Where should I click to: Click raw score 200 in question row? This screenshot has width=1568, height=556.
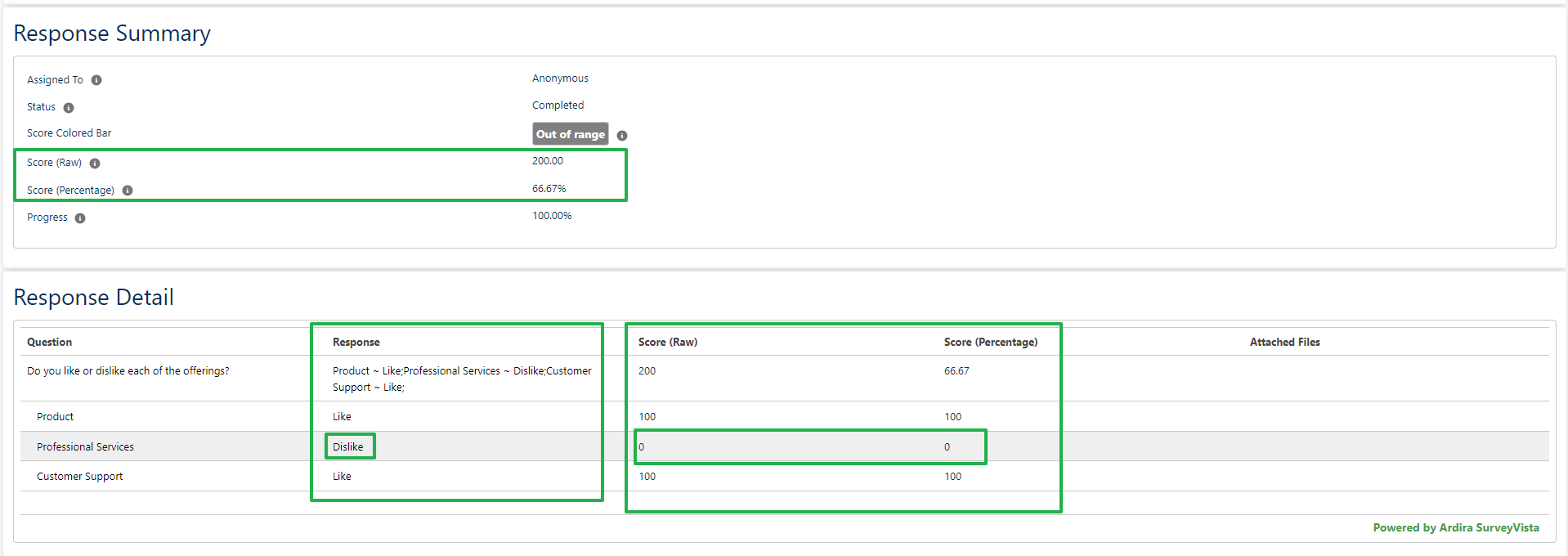(x=647, y=370)
